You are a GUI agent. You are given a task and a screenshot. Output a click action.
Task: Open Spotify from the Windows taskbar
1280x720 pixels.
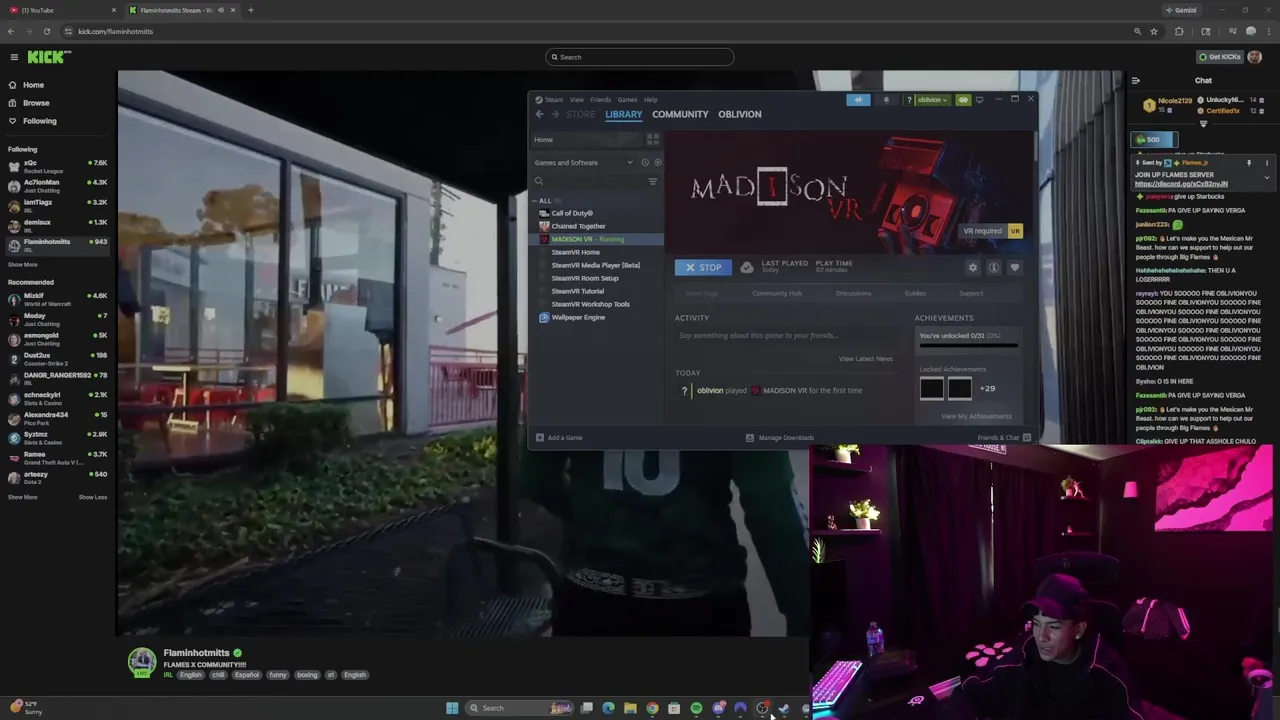(696, 708)
